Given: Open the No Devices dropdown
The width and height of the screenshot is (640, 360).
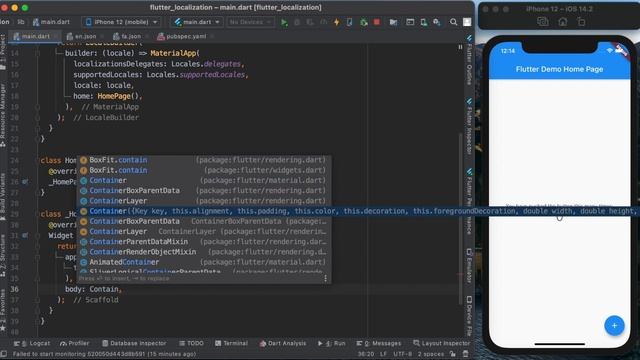Looking at the screenshot, I should (x=250, y=22).
